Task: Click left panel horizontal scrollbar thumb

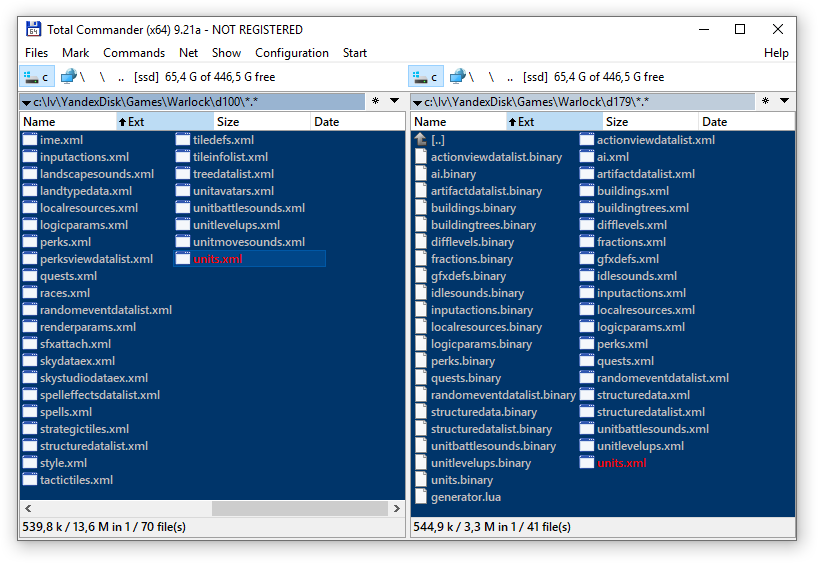Action: (299, 508)
